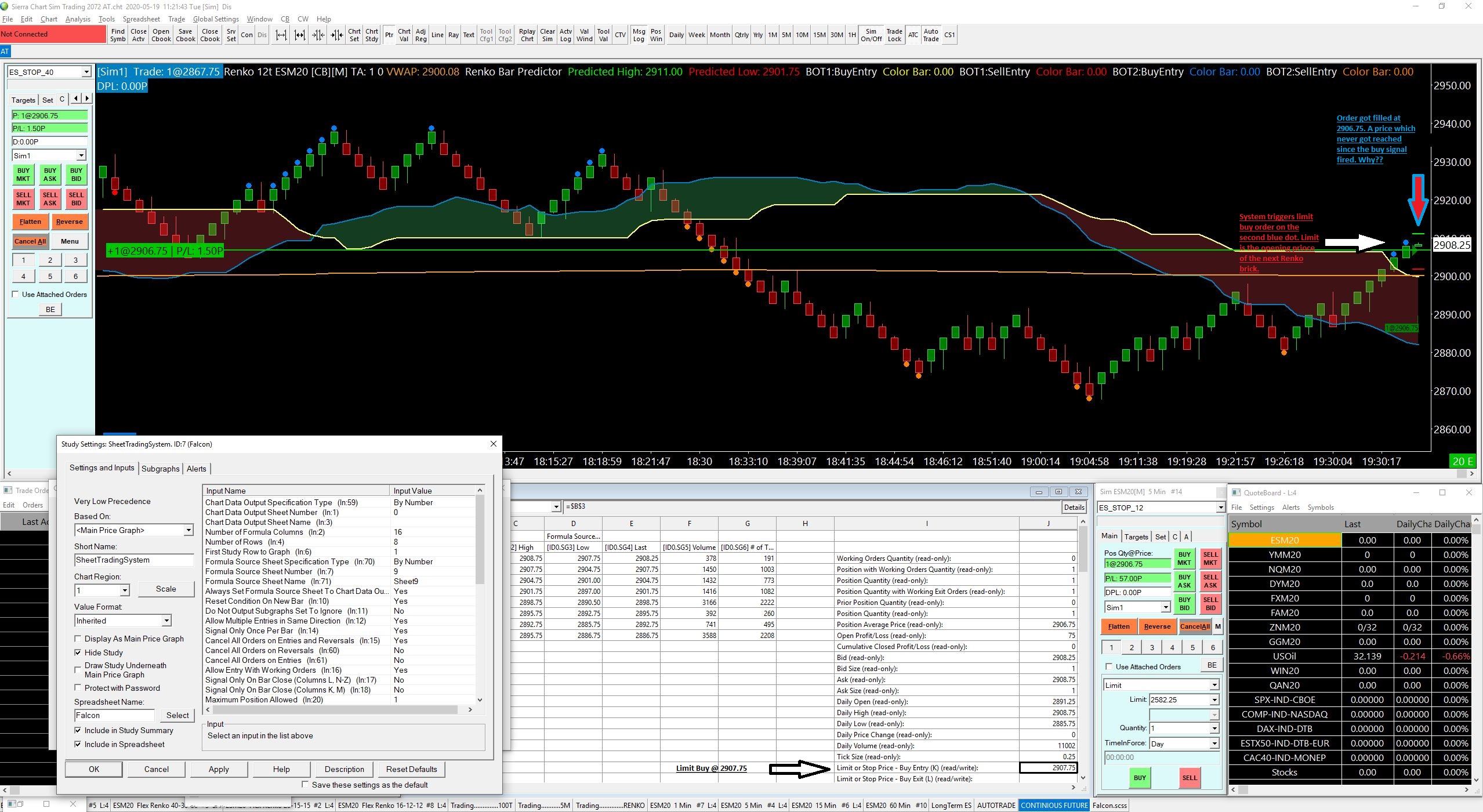The image size is (1483, 812).
Task: Open the Message Log toolbar button
Action: click(x=639, y=35)
